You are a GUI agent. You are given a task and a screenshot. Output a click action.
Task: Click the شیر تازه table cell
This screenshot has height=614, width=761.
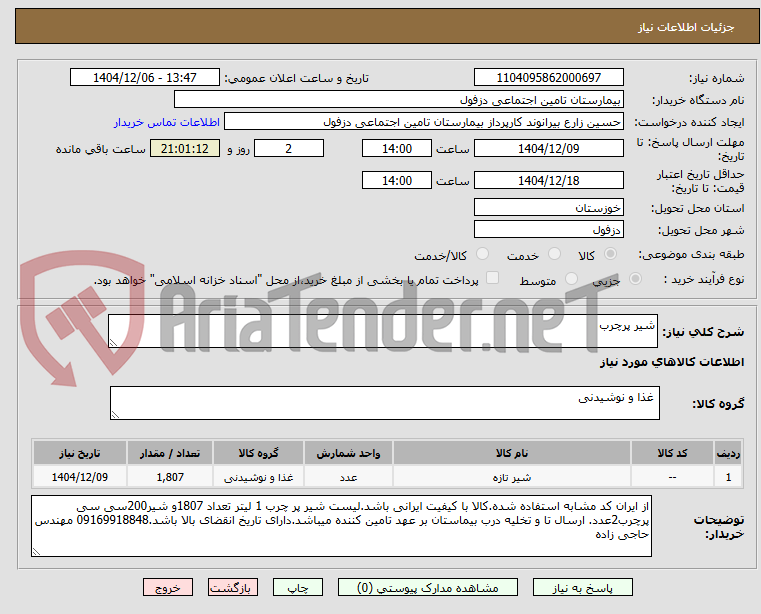pos(512,478)
